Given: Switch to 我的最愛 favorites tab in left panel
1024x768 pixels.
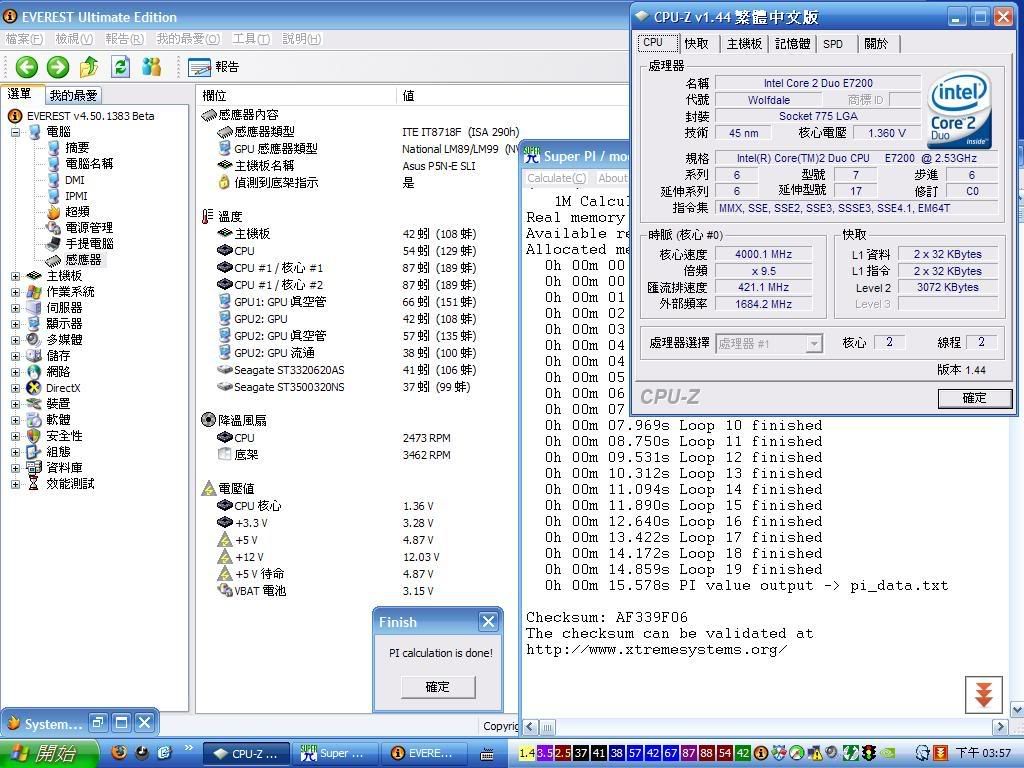Looking at the screenshot, I should 73,95.
